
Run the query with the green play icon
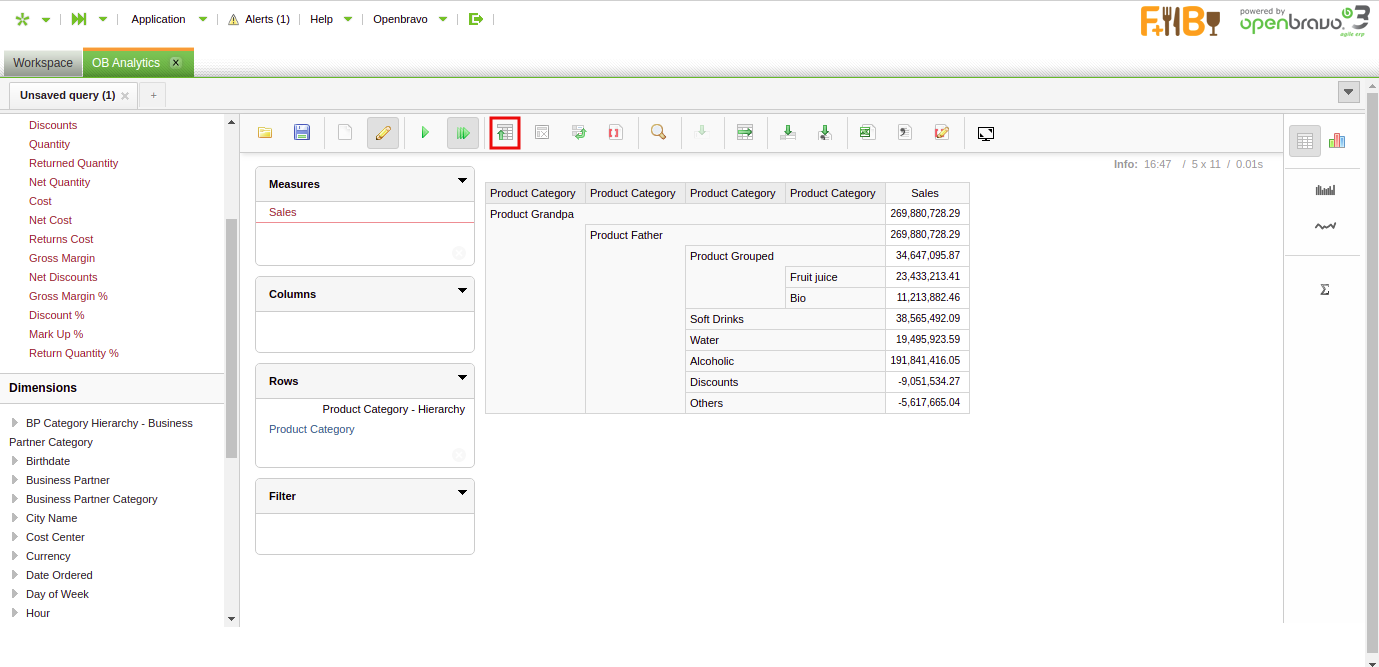coord(425,133)
